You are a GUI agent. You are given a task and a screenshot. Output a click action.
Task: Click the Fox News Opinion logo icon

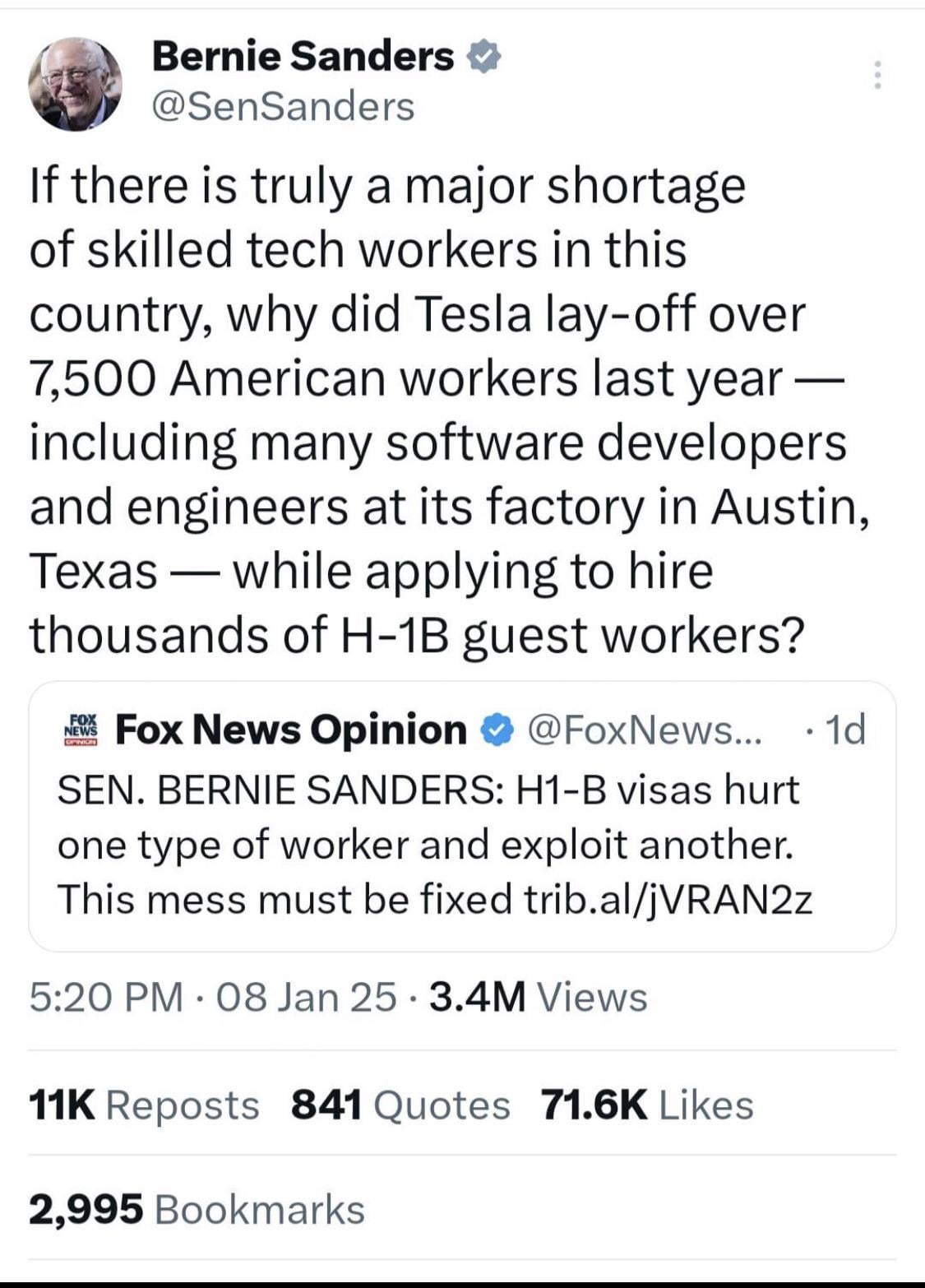click(81, 730)
